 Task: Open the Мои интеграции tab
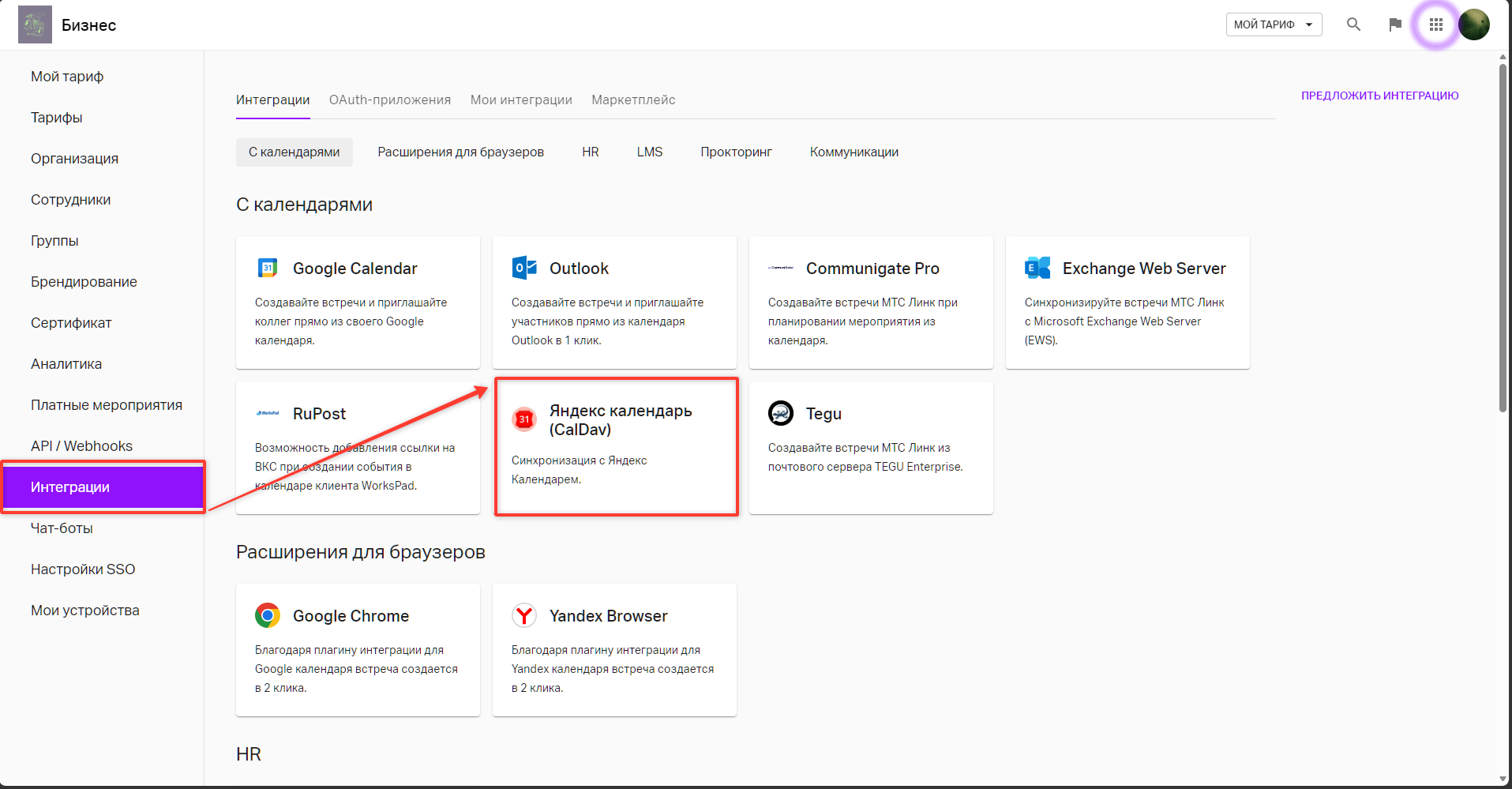pyautogui.click(x=521, y=100)
